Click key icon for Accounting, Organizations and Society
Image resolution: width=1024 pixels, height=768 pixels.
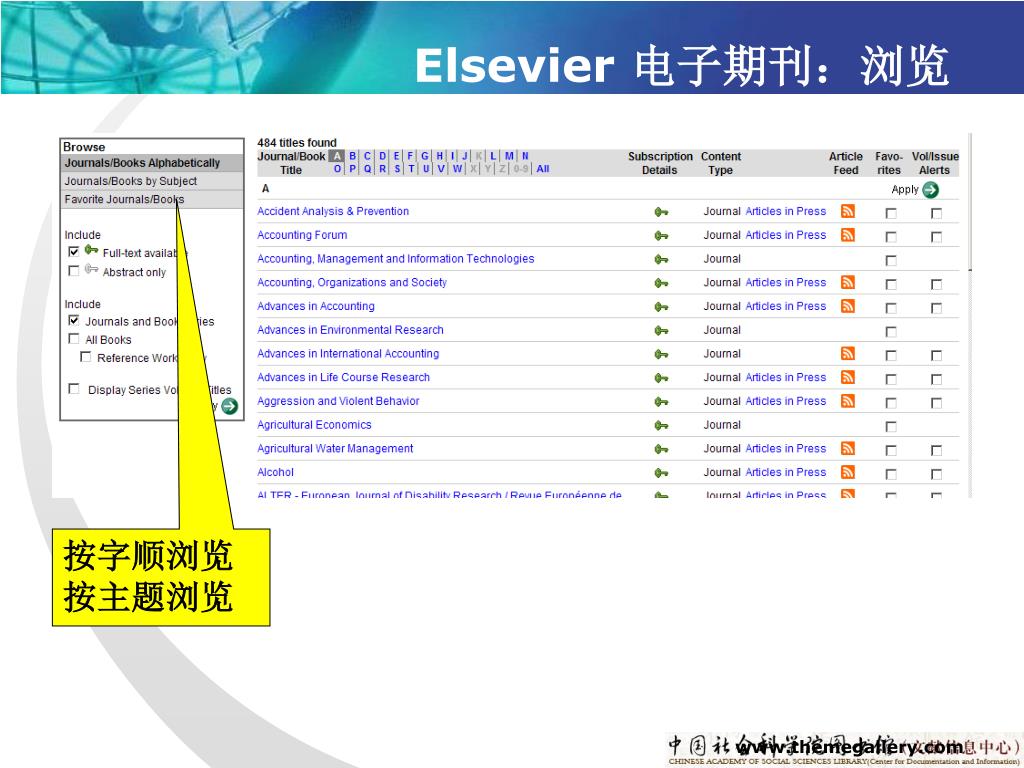tap(661, 283)
